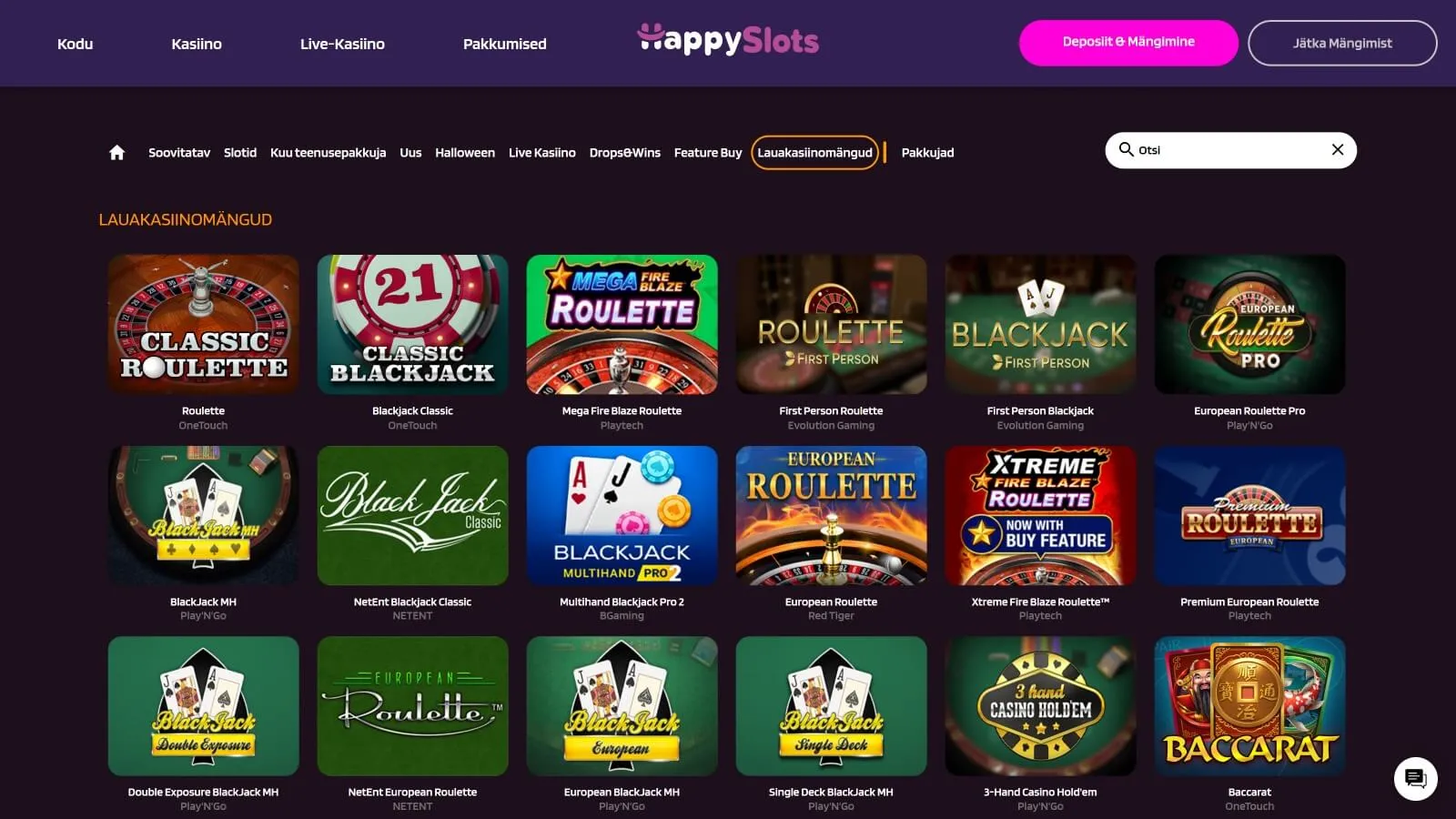Click the Deposiit & Mängimine button

(1128, 43)
